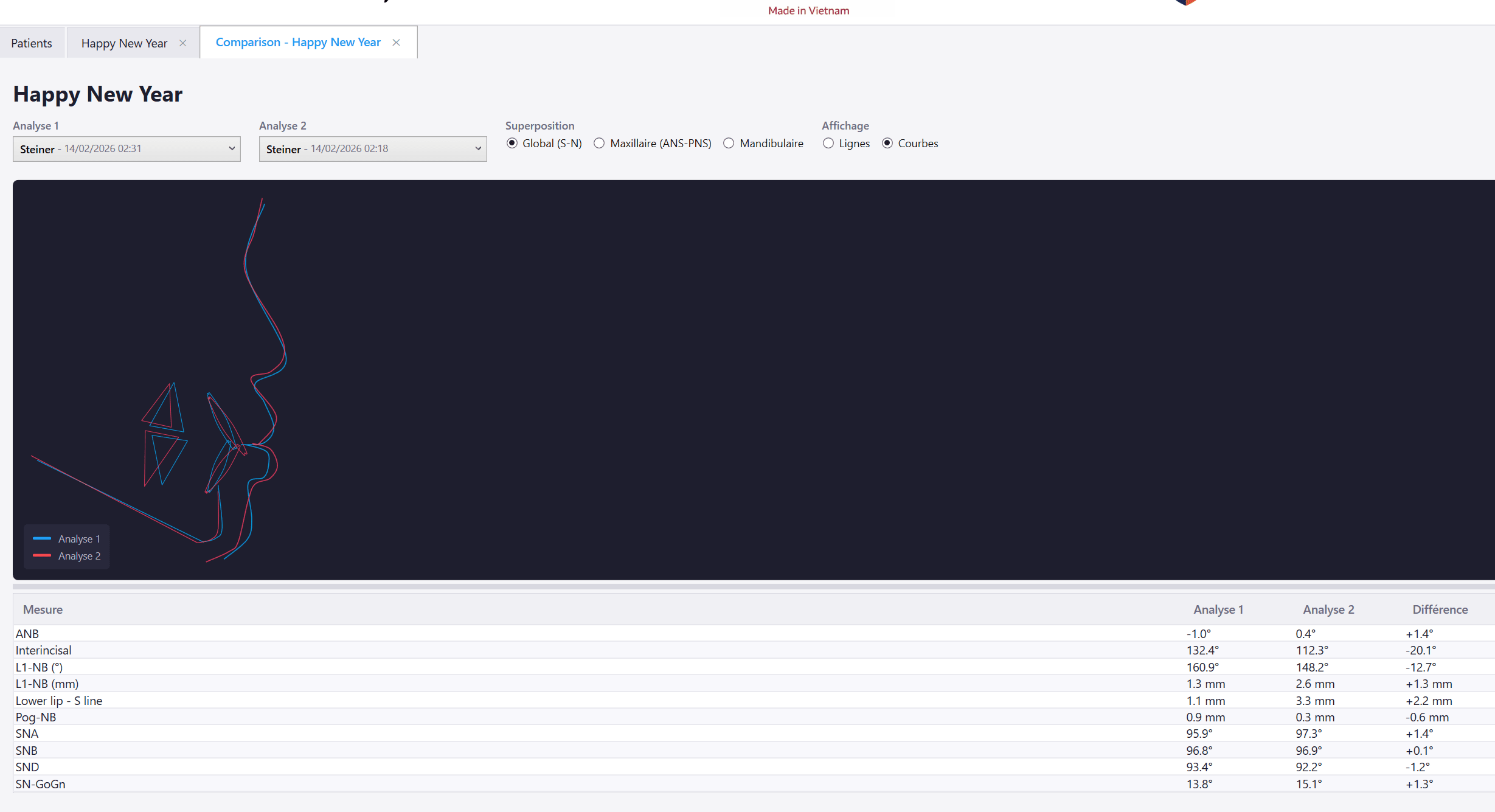This screenshot has height=812, width=1495.
Task: Select the Comparison - Happy New Year tab
Action: click(x=298, y=43)
